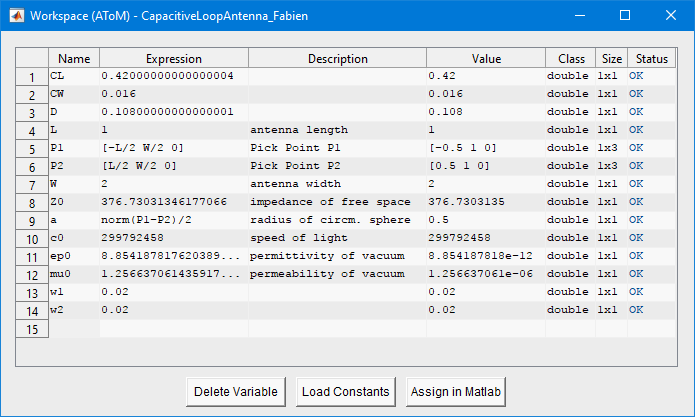Edit the expression cell of variable CL
This screenshot has width=695, height=417.
pyautogui.click(x=174, y=76)
